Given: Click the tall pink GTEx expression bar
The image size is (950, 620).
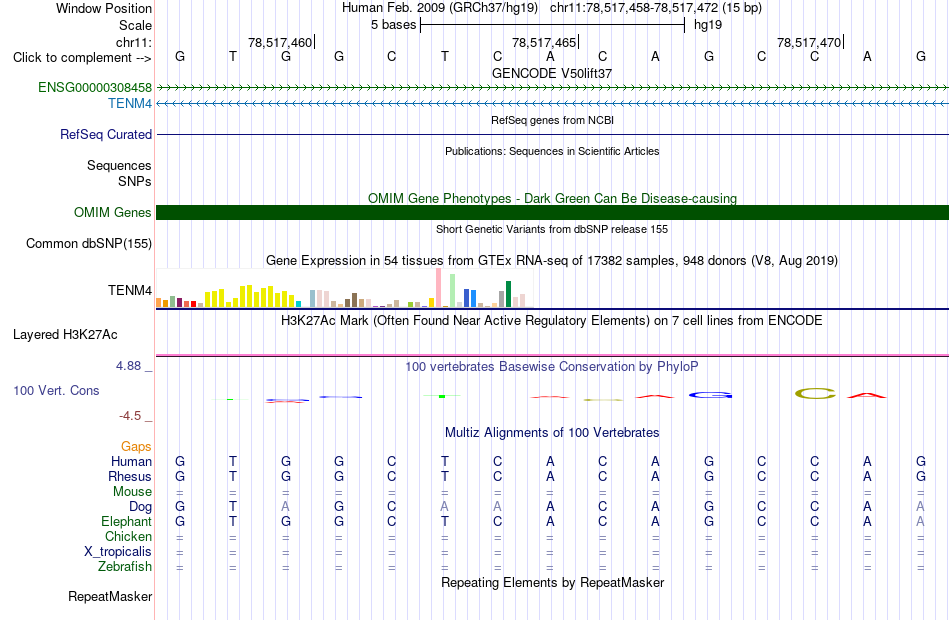Looking at the screenshot, I should point(439,288).
